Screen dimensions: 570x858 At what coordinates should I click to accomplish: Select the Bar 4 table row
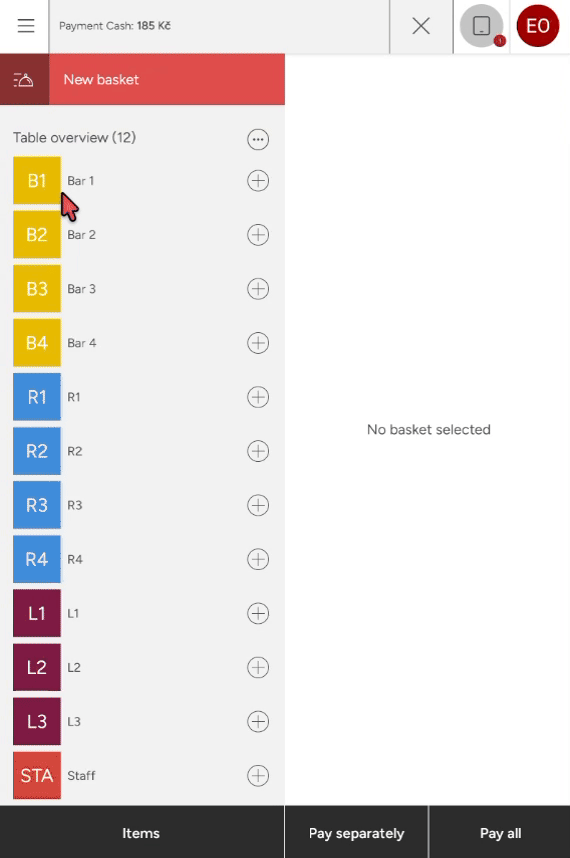142,343
